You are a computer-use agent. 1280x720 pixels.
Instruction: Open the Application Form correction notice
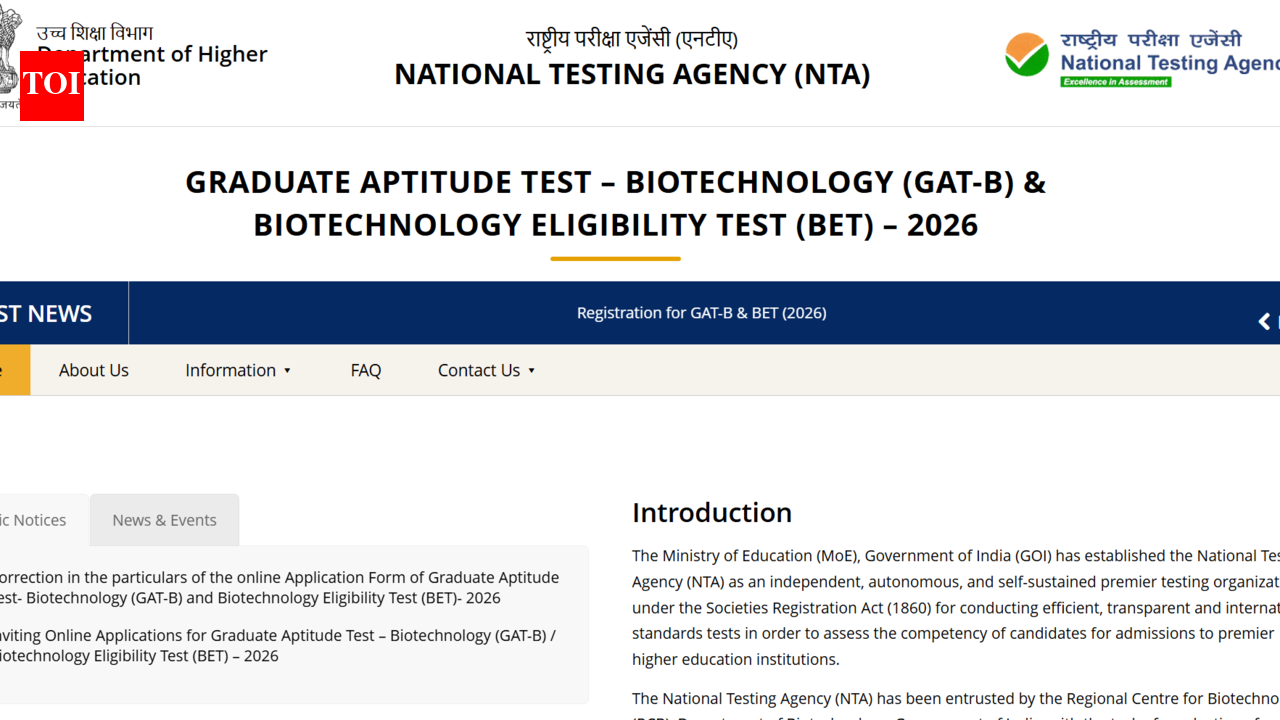tap(280, 587)
